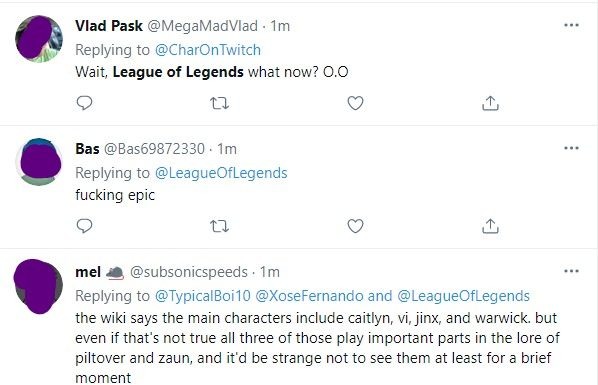View Bas's profile avatar
The height and width of the screenshot is (385, 598).
click(39, 162)
